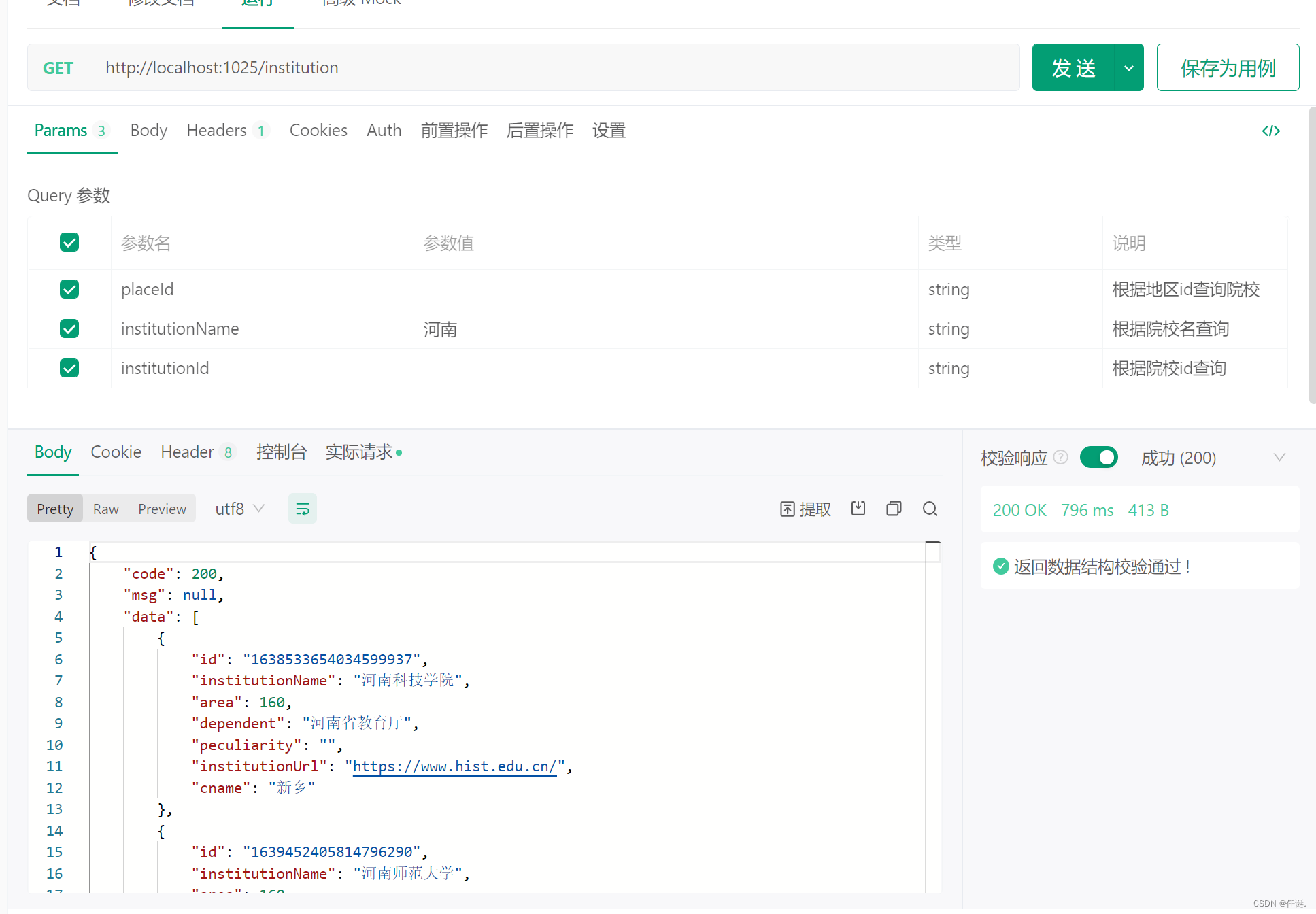Open the 设置 tab
The height and width of the screenshot is (914, 1316).
609,131
